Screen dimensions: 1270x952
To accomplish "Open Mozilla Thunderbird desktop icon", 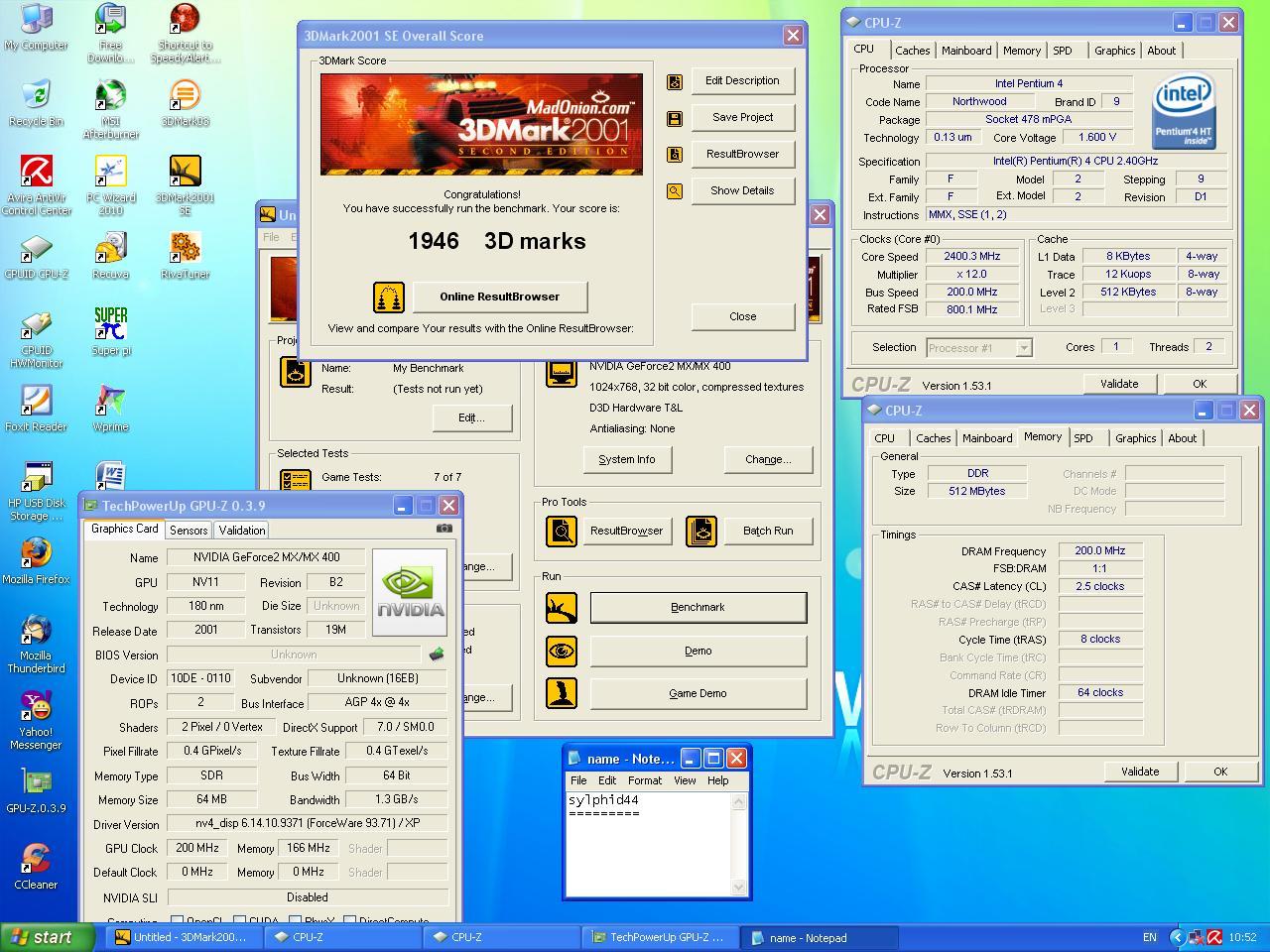I will (x=37, y=645).
